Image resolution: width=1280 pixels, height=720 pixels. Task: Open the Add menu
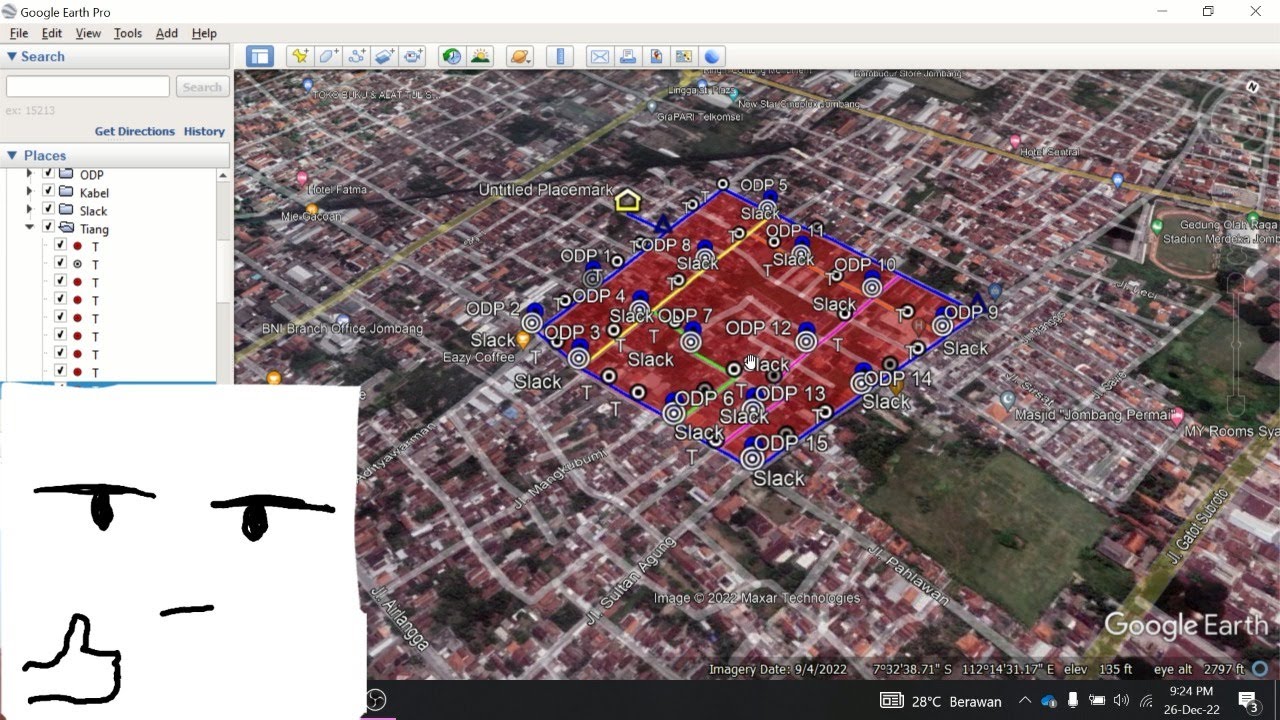(167, 33)
